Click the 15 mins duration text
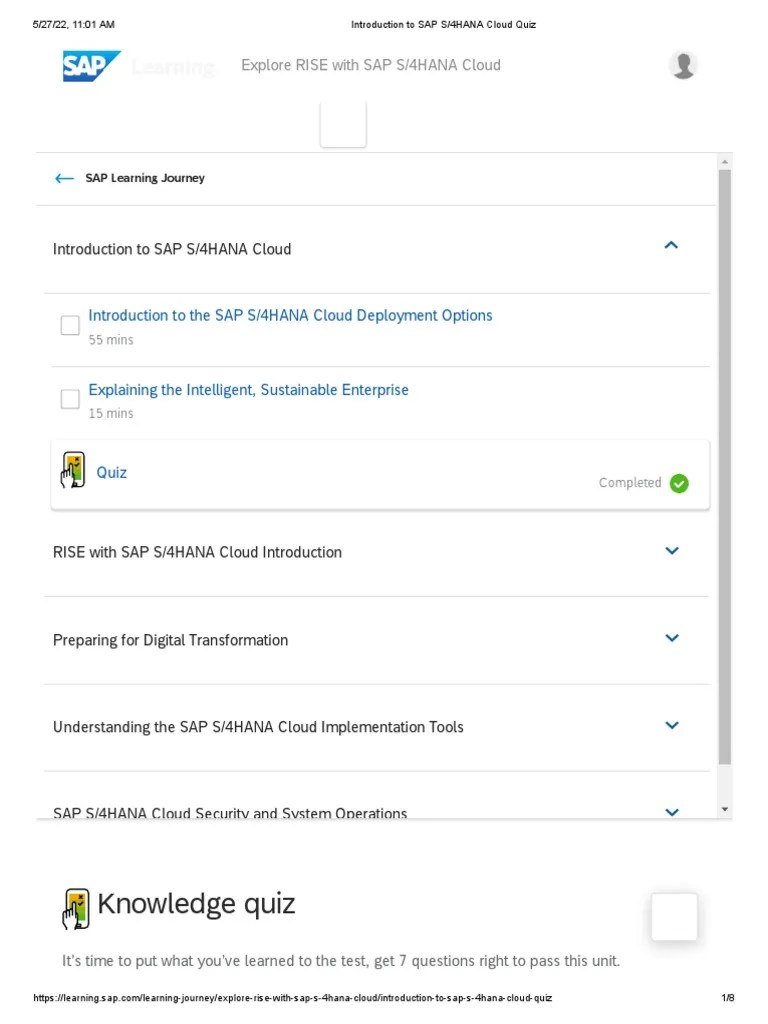 tap(111, 413)
